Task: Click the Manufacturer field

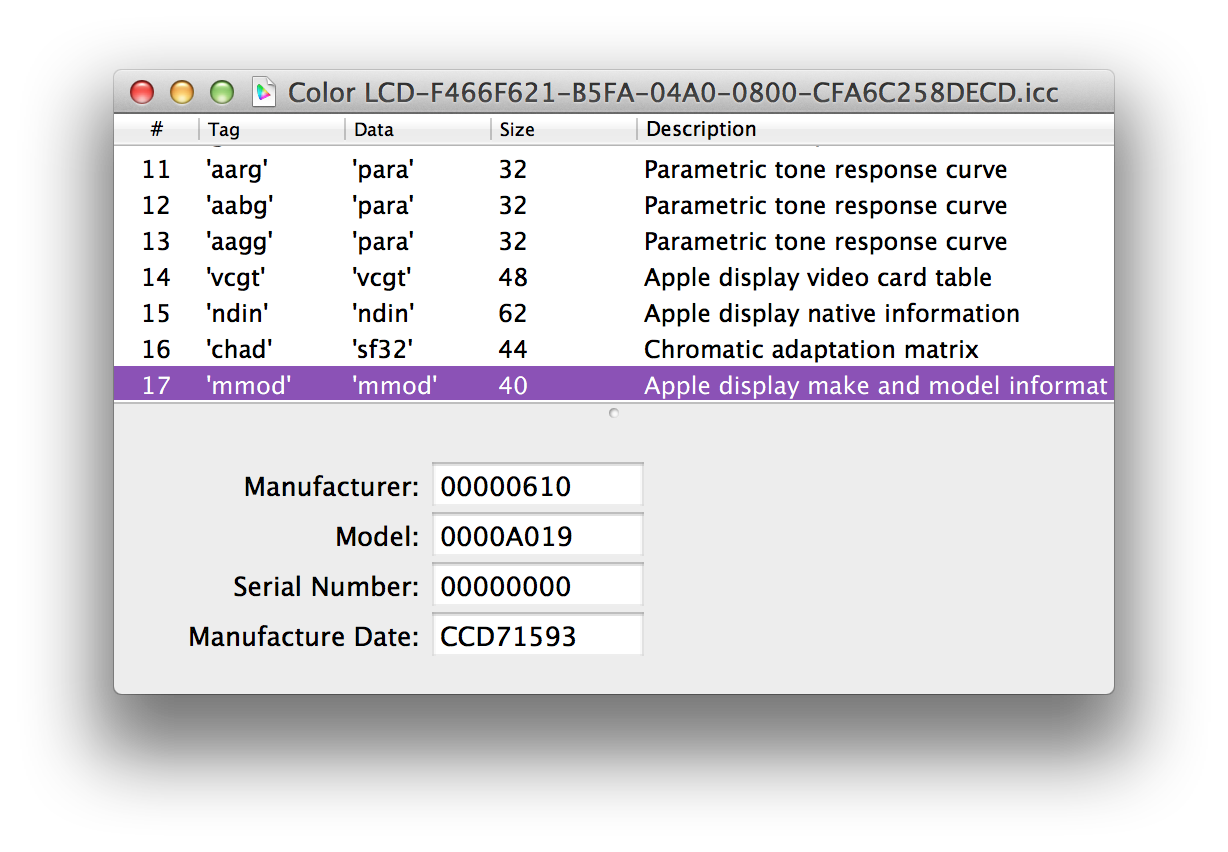Action: pos(537,487)
